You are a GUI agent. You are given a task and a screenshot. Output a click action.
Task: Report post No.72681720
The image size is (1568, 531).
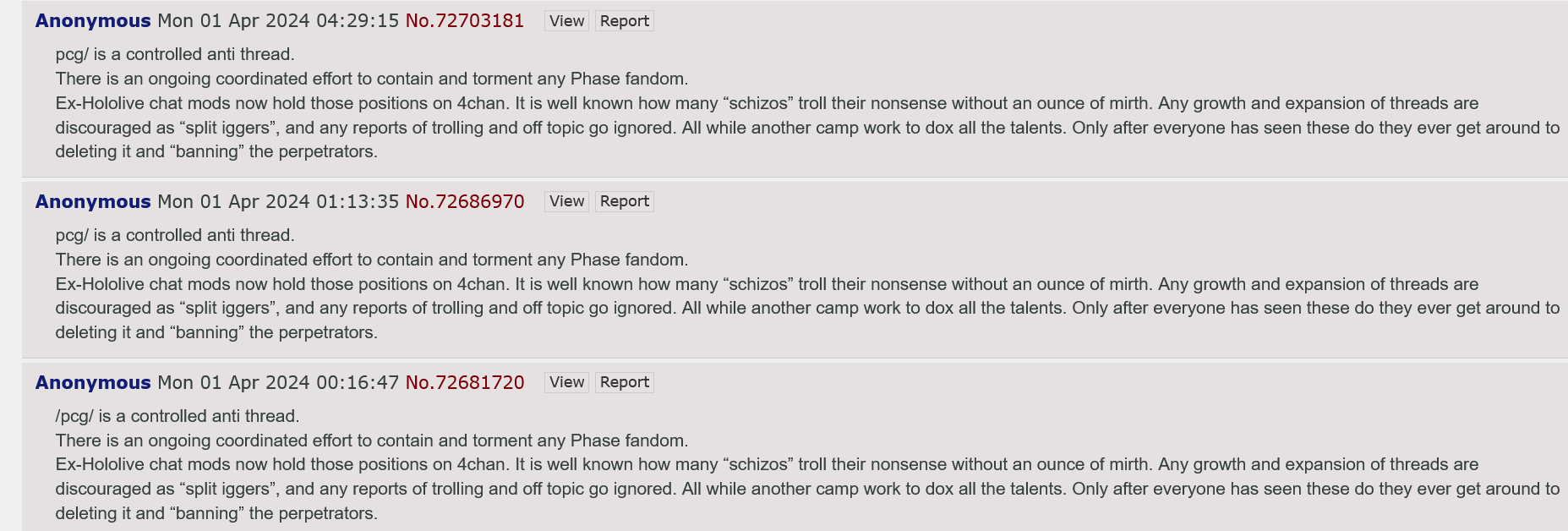(625, 382)
